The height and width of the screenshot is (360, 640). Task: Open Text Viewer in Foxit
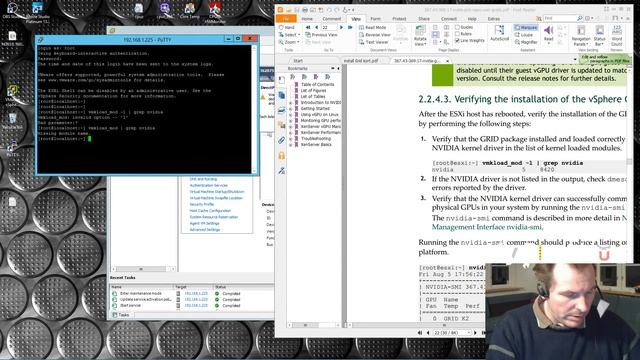click(x=373, y=42)
